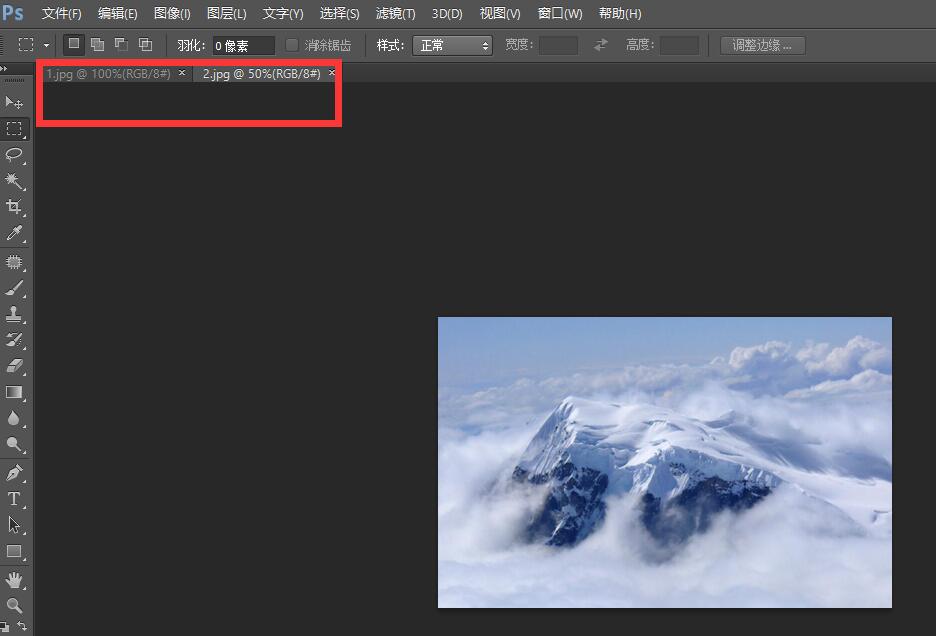
Task: Choose Add to Selection mode
Action: click(97, 44)
